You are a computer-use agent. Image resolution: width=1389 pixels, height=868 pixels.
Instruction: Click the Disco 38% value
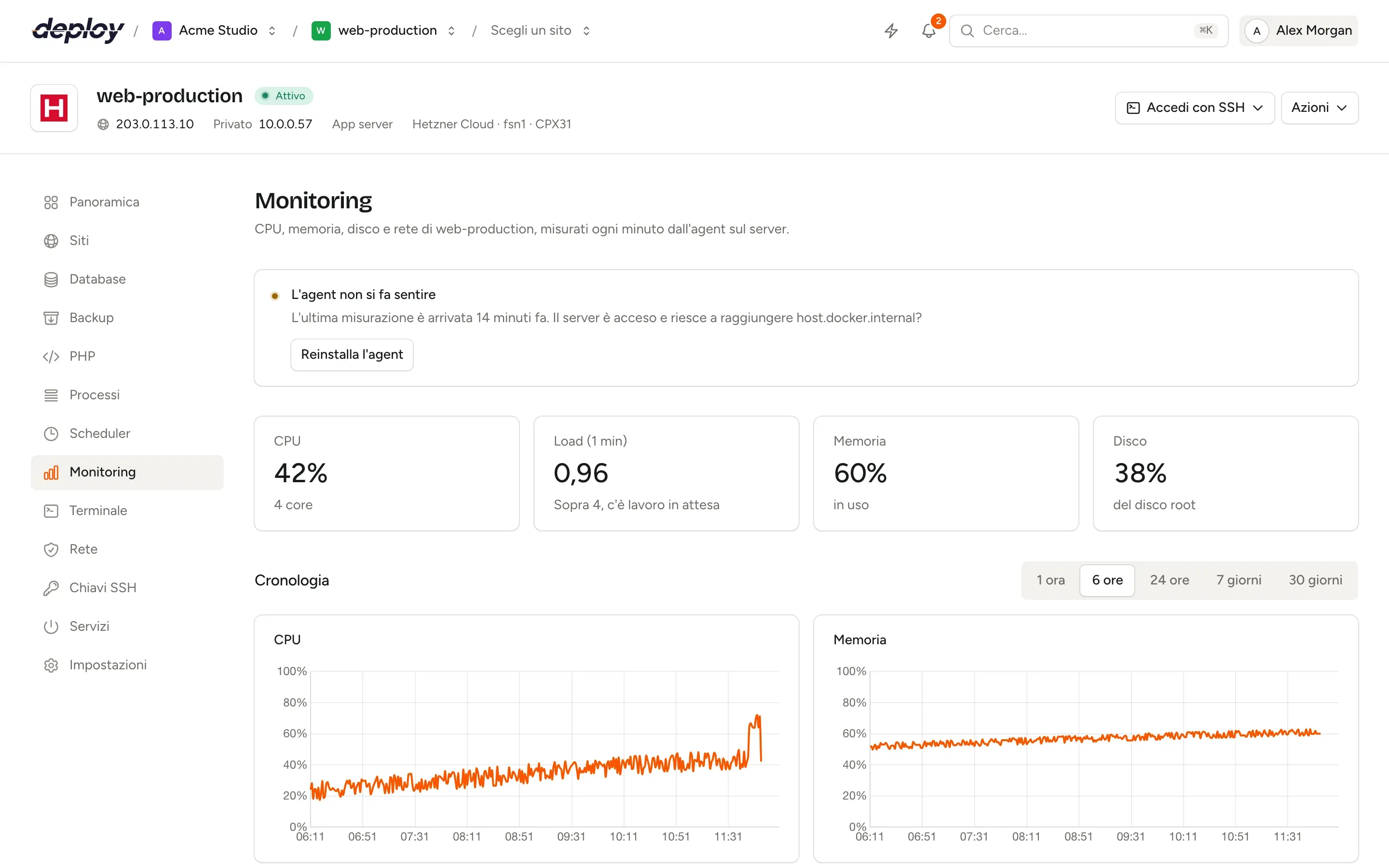[x=1140, y=473]
